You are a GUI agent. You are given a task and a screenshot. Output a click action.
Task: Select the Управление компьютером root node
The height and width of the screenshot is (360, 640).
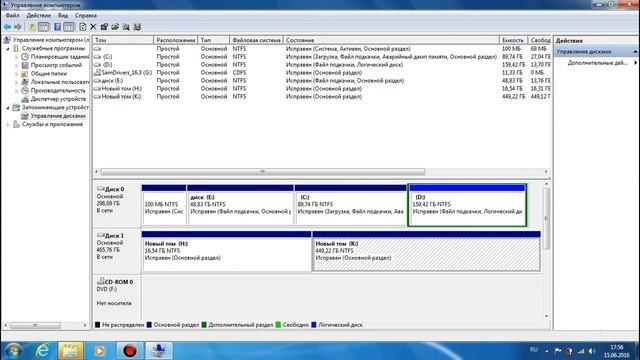(x=51, y=40)
